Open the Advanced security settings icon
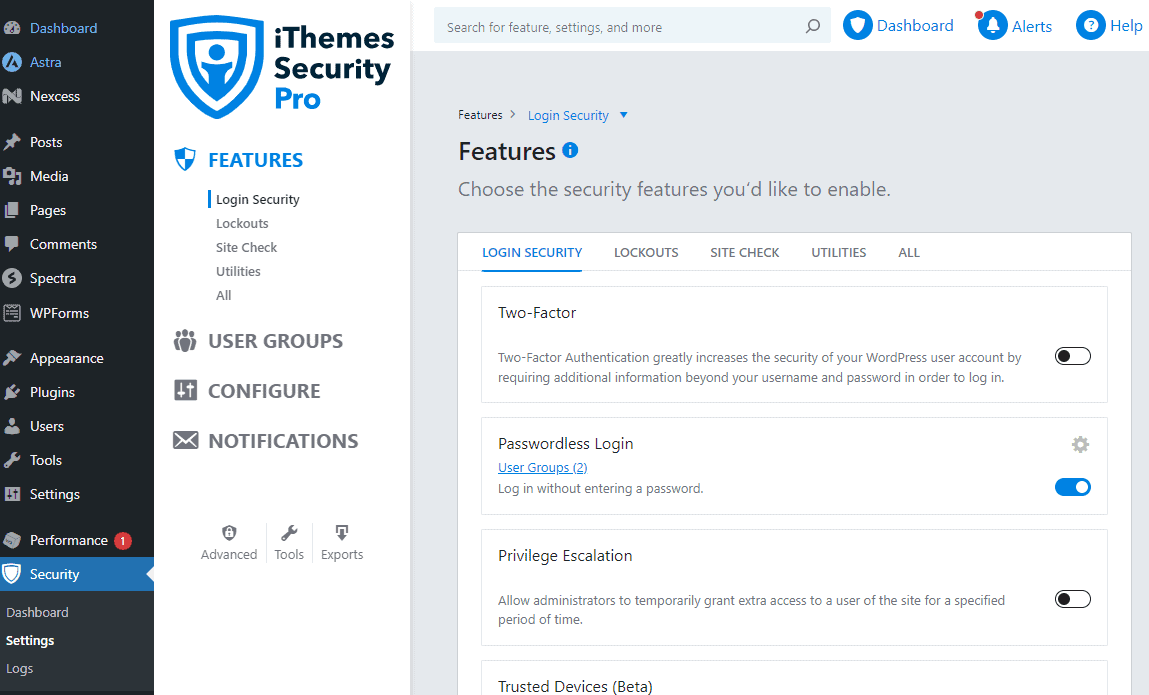 click(229, 535)
